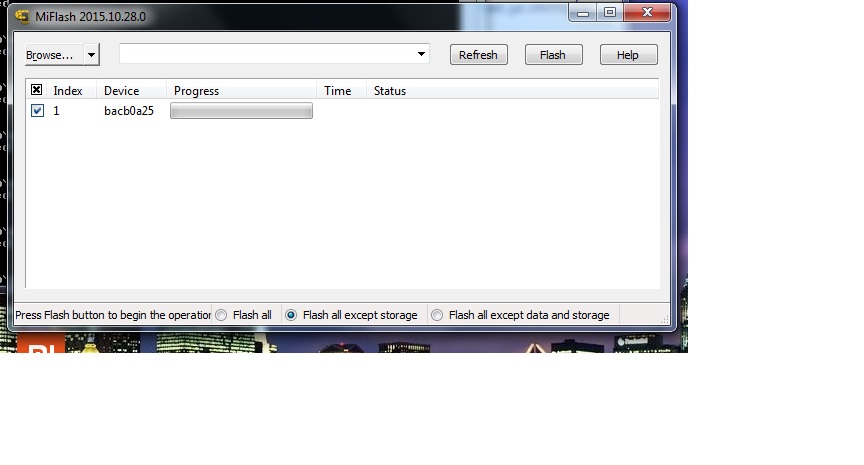Image resolution: width=864 pixels, height=465 pixels.
Task: Click status text Press Flash button to begin
Action: pyautogui.click(x=113, y=315)
